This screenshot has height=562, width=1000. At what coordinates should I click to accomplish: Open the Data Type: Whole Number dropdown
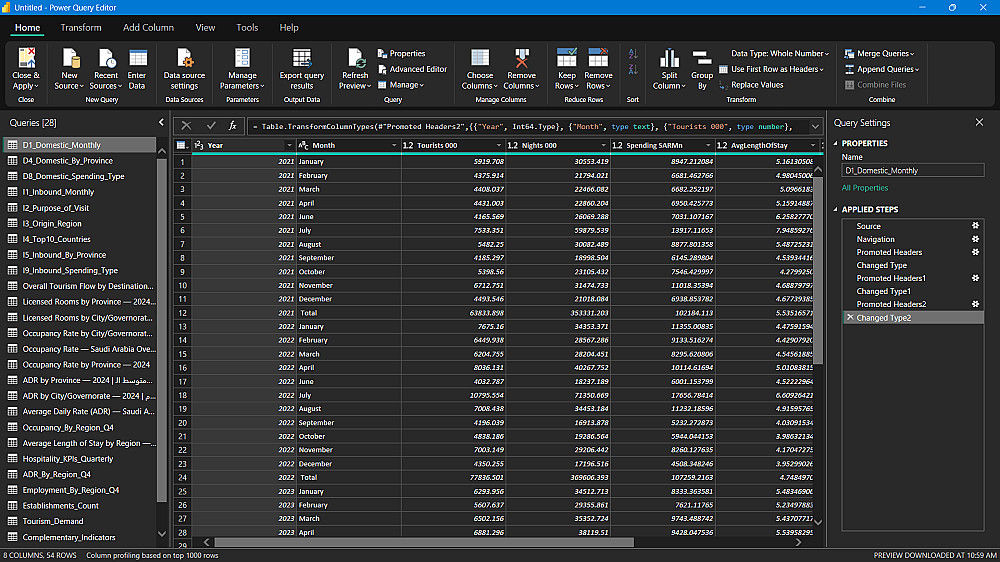(780, 54)
